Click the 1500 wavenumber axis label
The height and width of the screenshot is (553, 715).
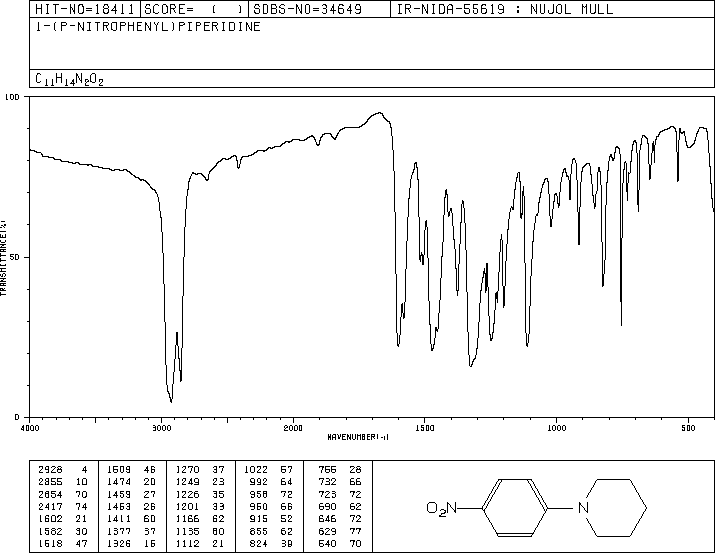(x=425, y=428)
